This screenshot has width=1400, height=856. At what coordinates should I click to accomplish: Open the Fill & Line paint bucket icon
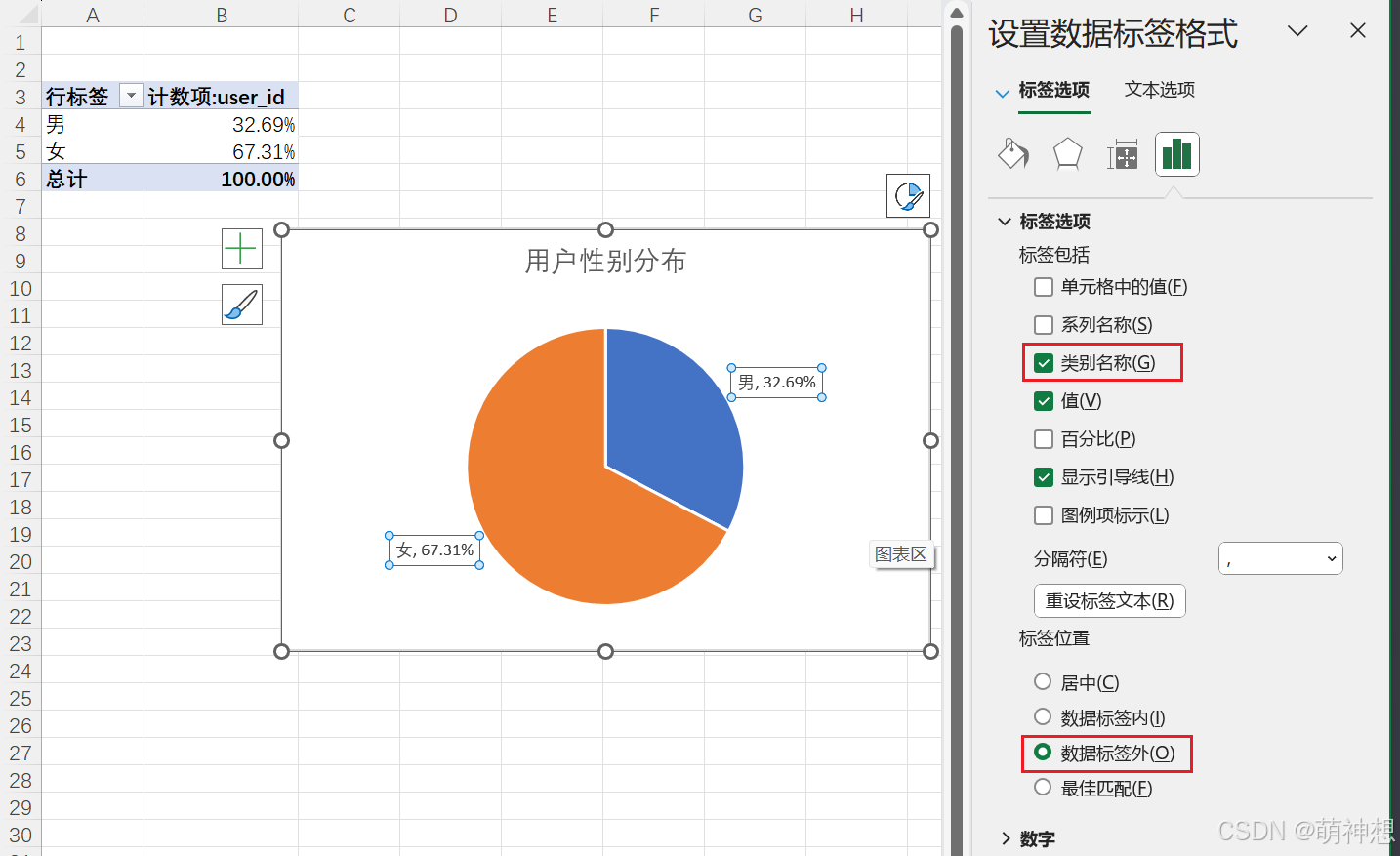coord(1013,154)
